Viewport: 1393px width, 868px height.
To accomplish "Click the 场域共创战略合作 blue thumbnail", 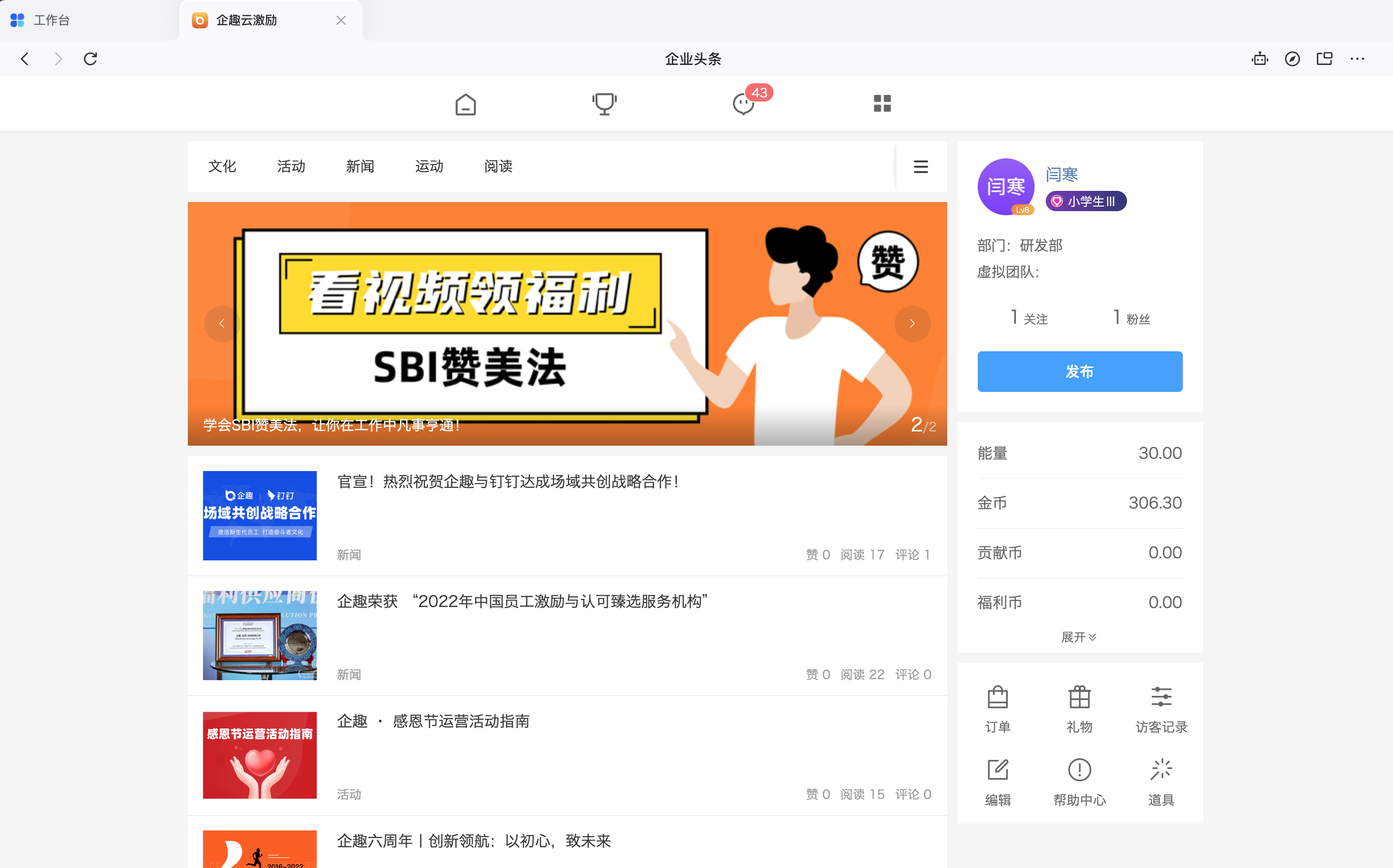I will tap(259, 516).
